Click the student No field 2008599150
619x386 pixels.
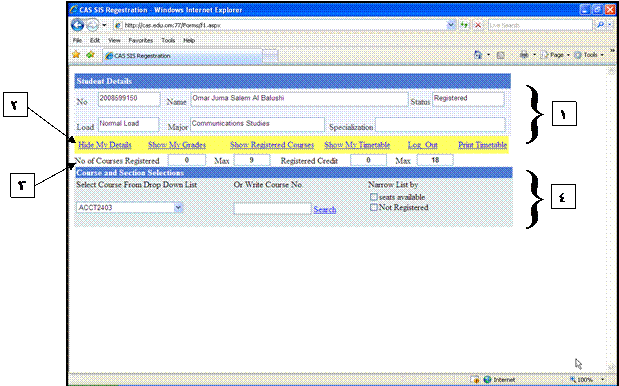(x=129, y=99)
